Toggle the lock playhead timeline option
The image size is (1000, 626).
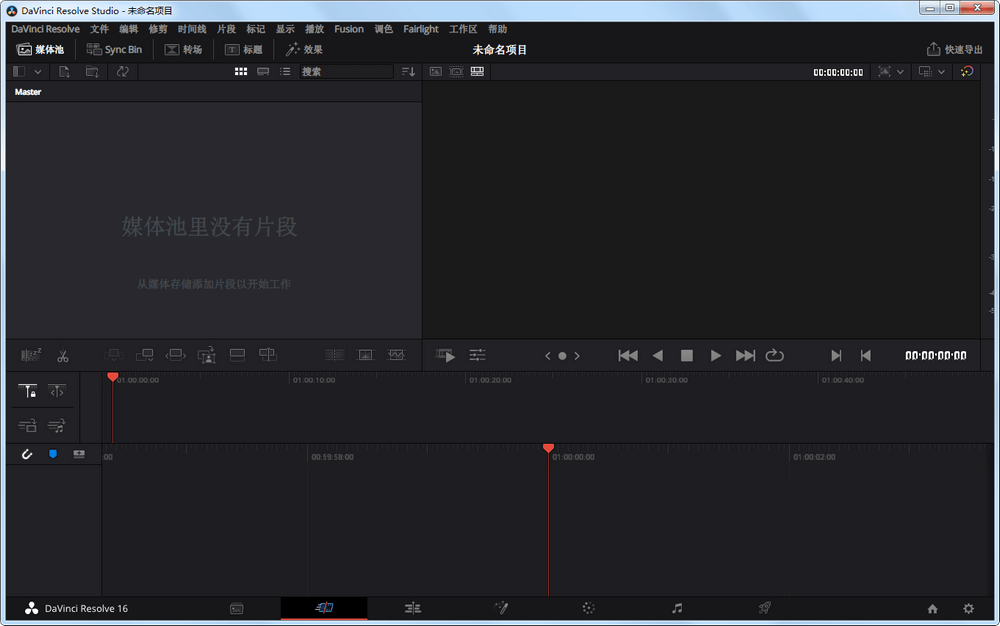(28, 392)
